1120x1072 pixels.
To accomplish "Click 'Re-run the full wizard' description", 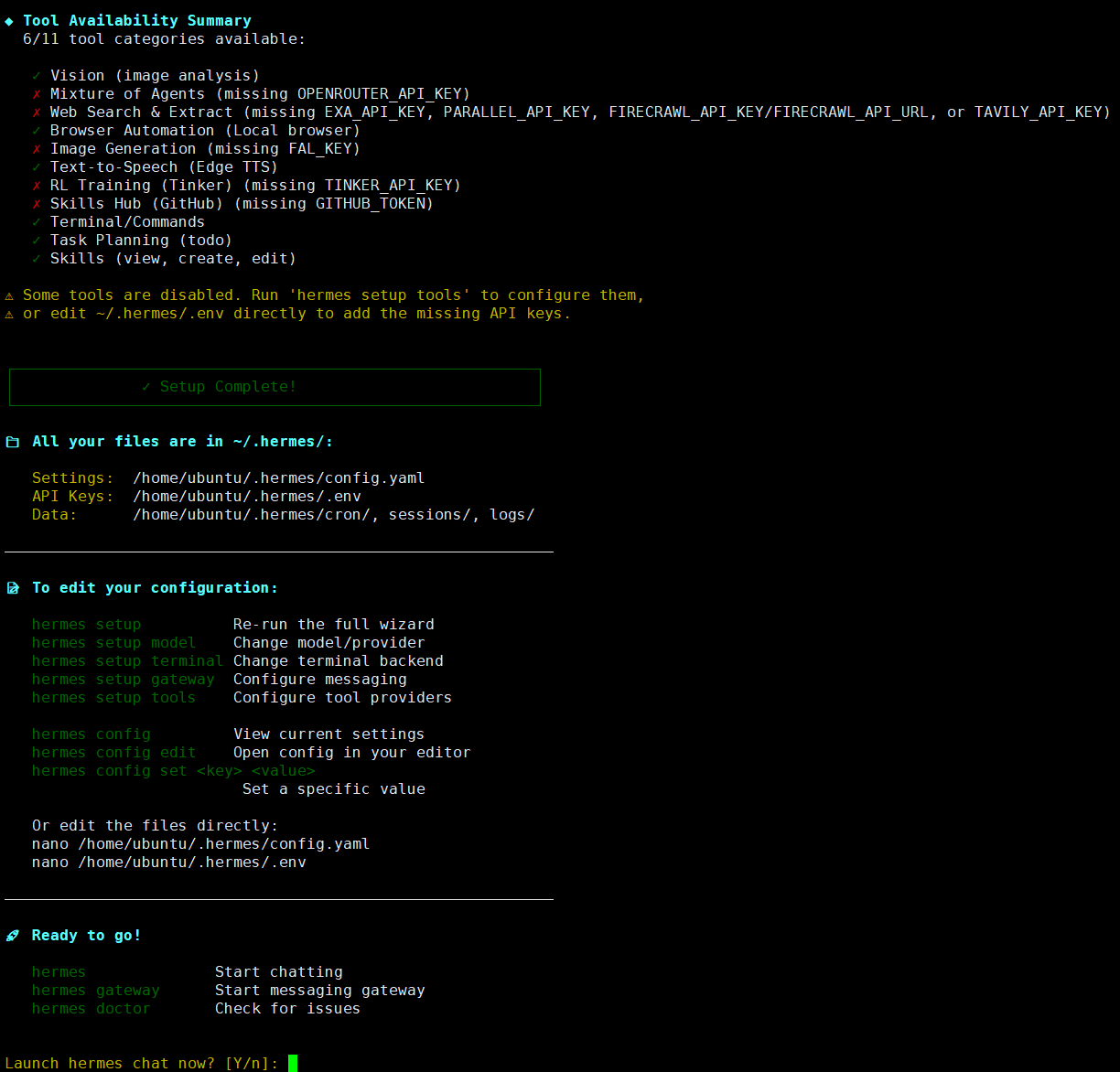I will tap(334, 625).
